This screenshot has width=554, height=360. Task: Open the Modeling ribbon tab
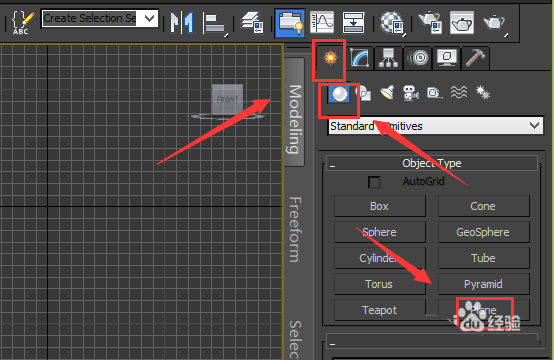point(295,112)
